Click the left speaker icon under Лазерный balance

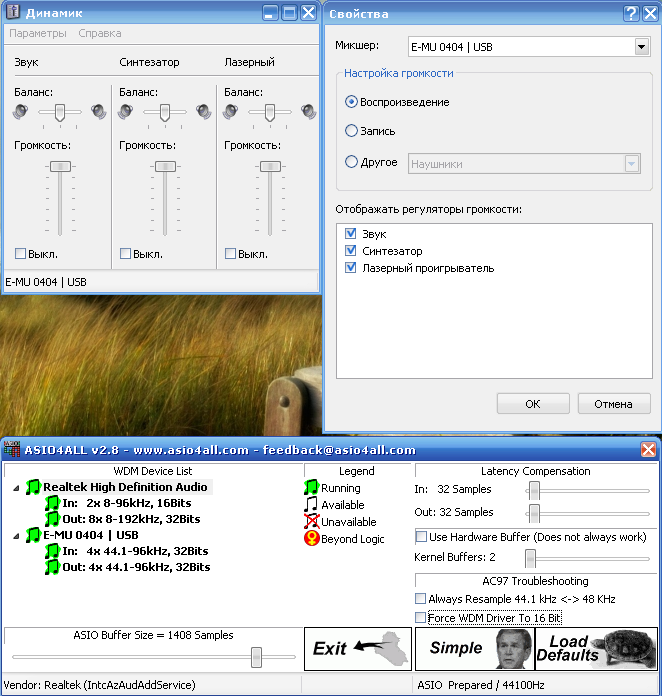pos(230,111)
